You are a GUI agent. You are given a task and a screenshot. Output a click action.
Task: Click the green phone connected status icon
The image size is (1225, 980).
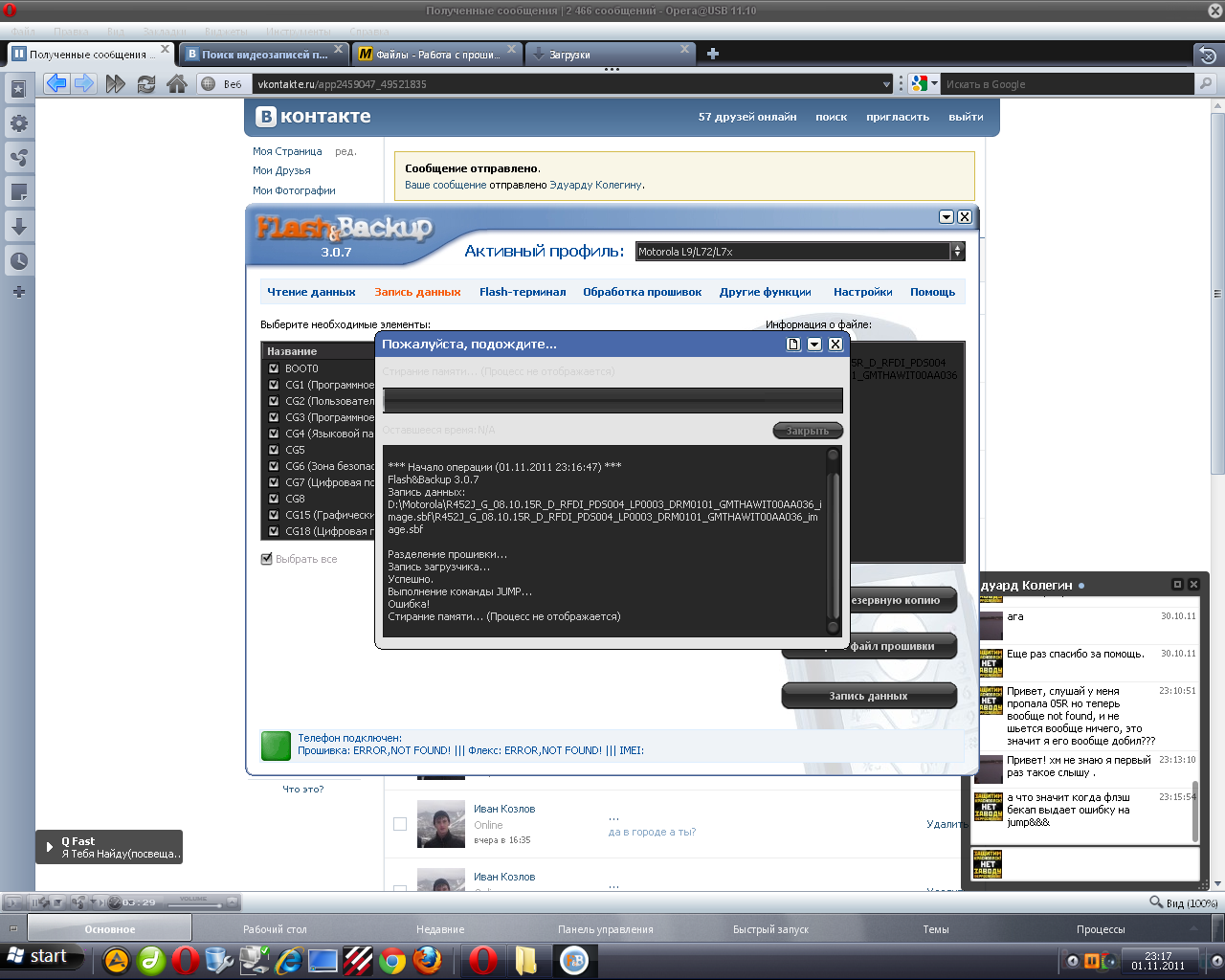click(x=276, y=745)
